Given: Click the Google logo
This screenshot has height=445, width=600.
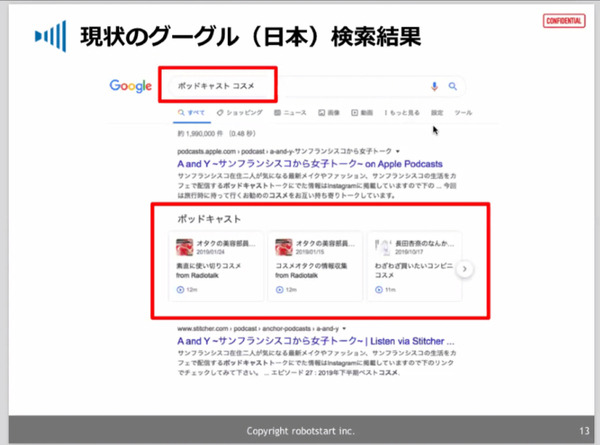Looking at the screenshot, I should point(130,86).
